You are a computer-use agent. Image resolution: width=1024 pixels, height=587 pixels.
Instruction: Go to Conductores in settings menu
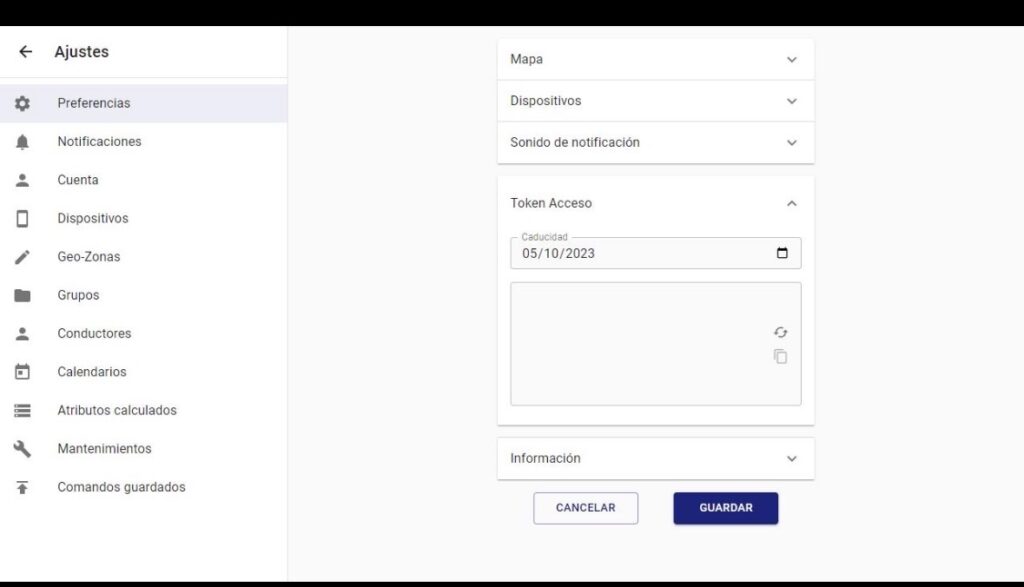[x=94, y=334]
